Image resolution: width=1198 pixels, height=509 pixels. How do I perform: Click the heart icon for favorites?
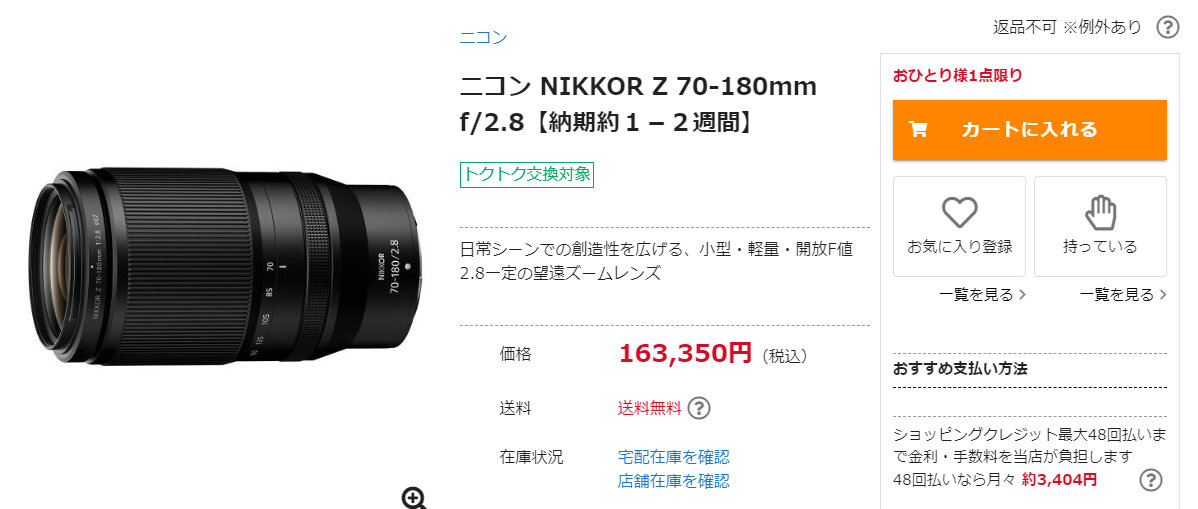click(x=960, y=212)
